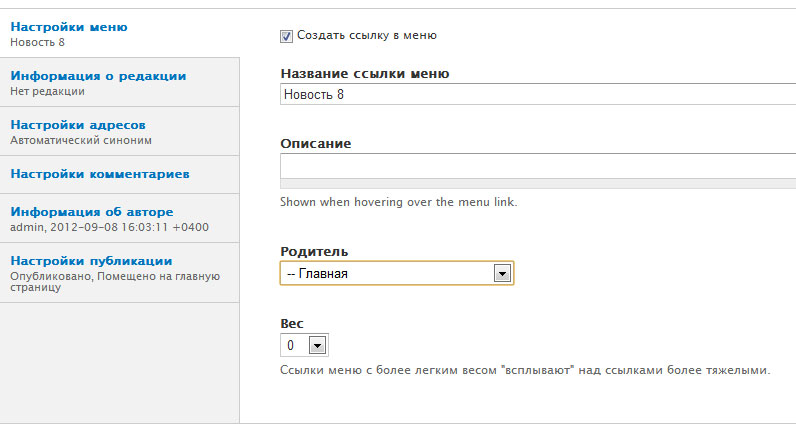Open the Родитель dropdown showing Главная

coord(397,273)
